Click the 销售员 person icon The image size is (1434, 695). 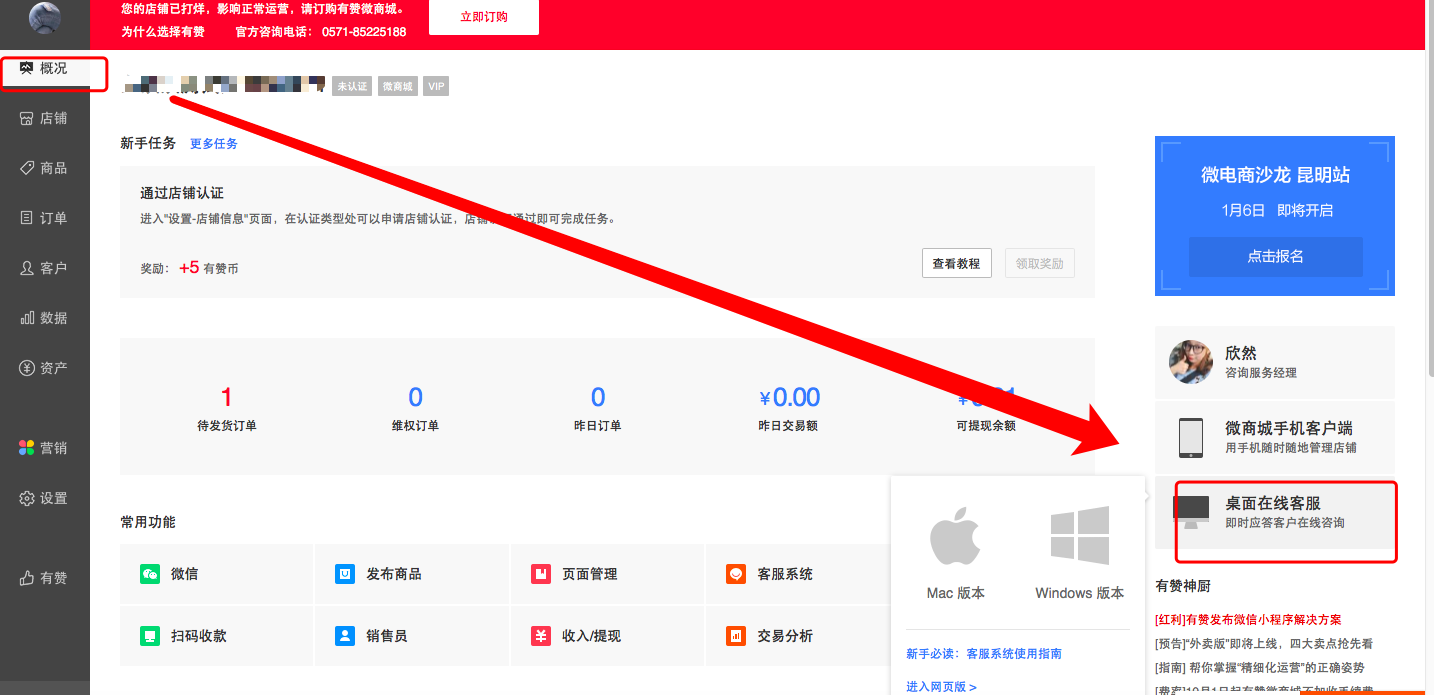tap(345, 636)
